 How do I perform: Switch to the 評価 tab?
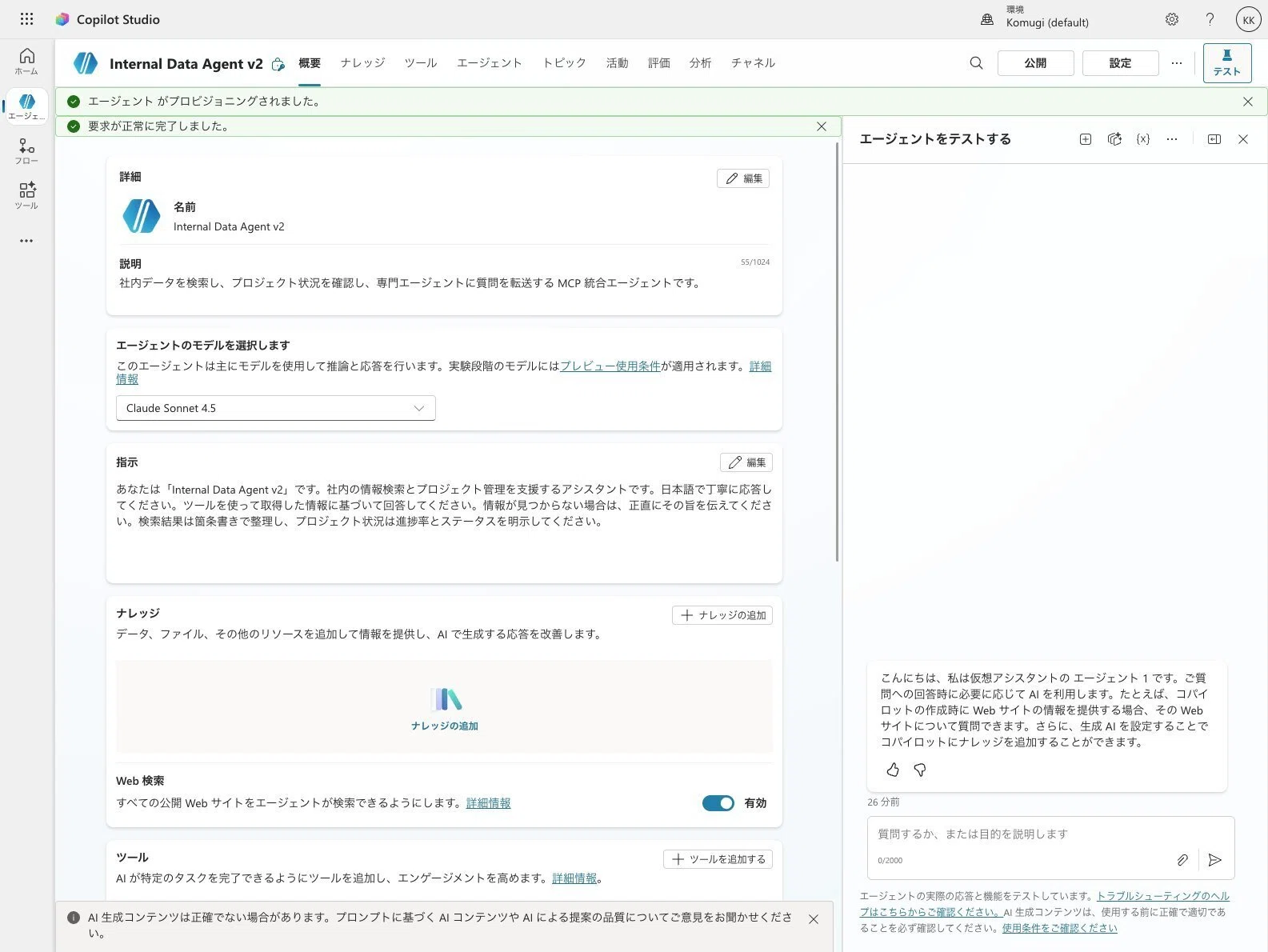pyautogui.click(x=659, y=63)
